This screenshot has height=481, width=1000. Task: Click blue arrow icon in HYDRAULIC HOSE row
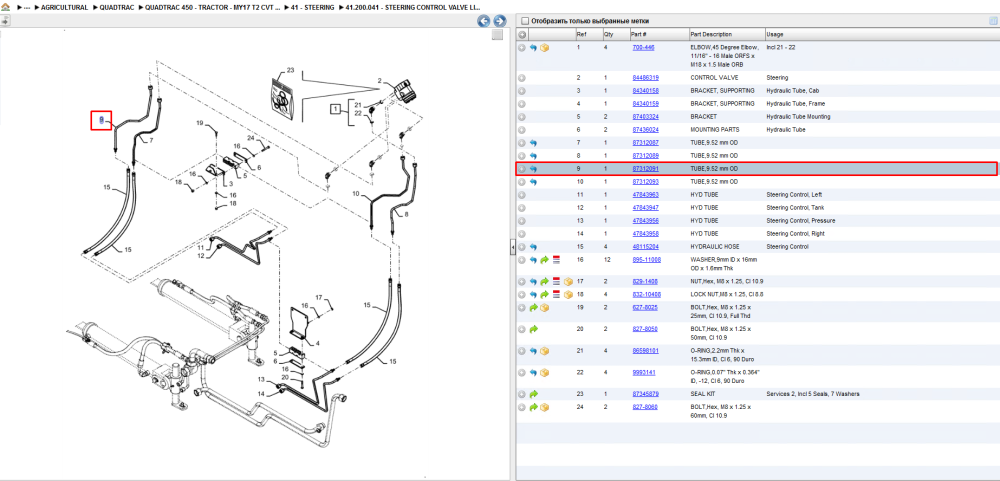(533, 247)
